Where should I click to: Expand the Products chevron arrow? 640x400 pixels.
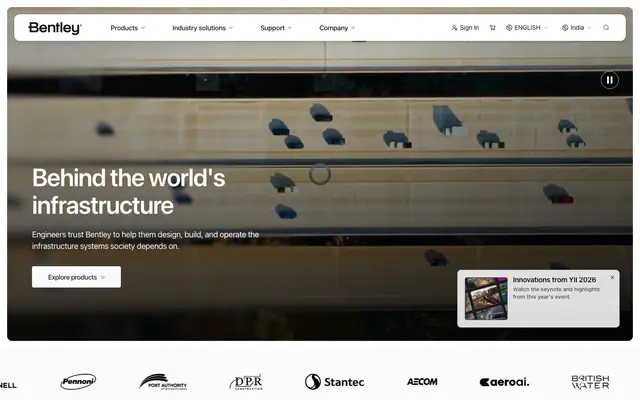click(x=143, y=28)
